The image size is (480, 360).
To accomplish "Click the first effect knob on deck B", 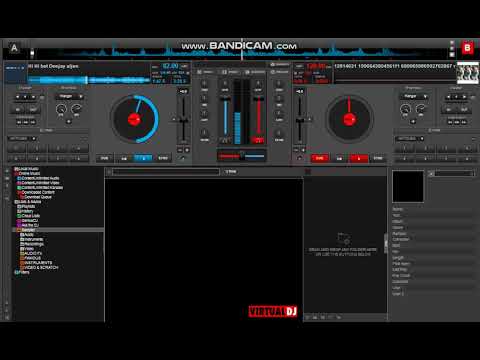I will click(405, 109).
